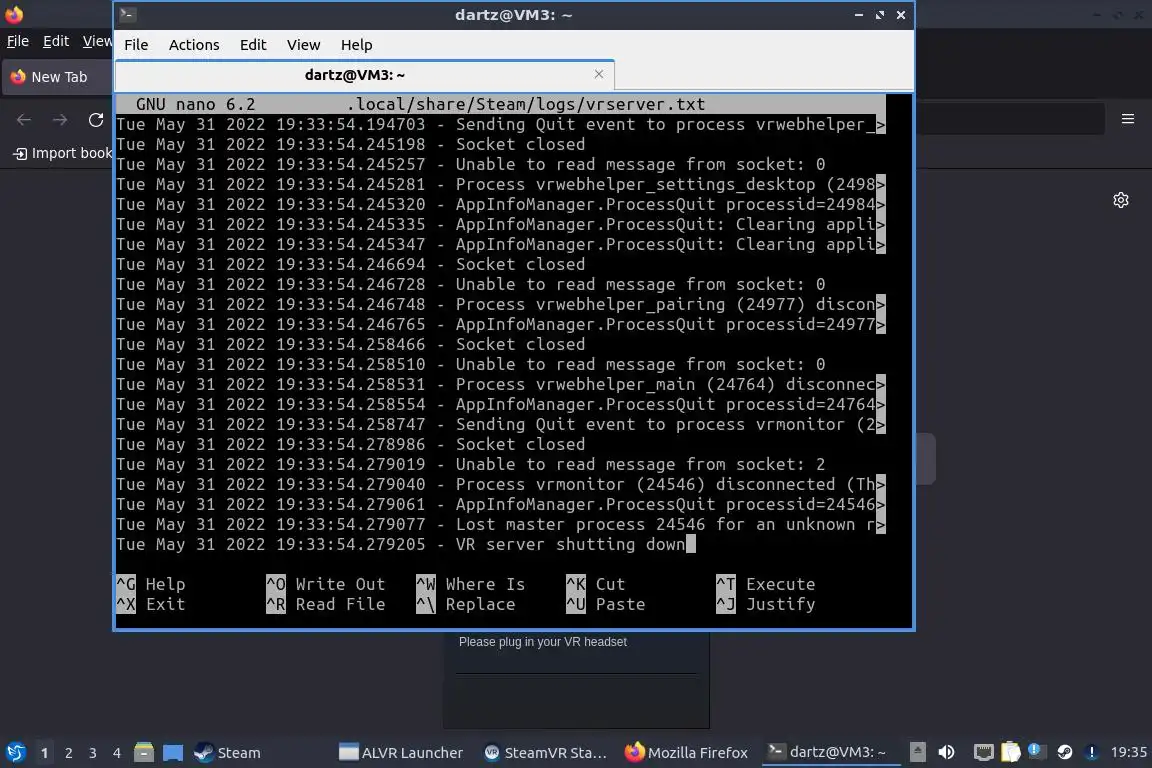Switch to workspace 2

68,753
